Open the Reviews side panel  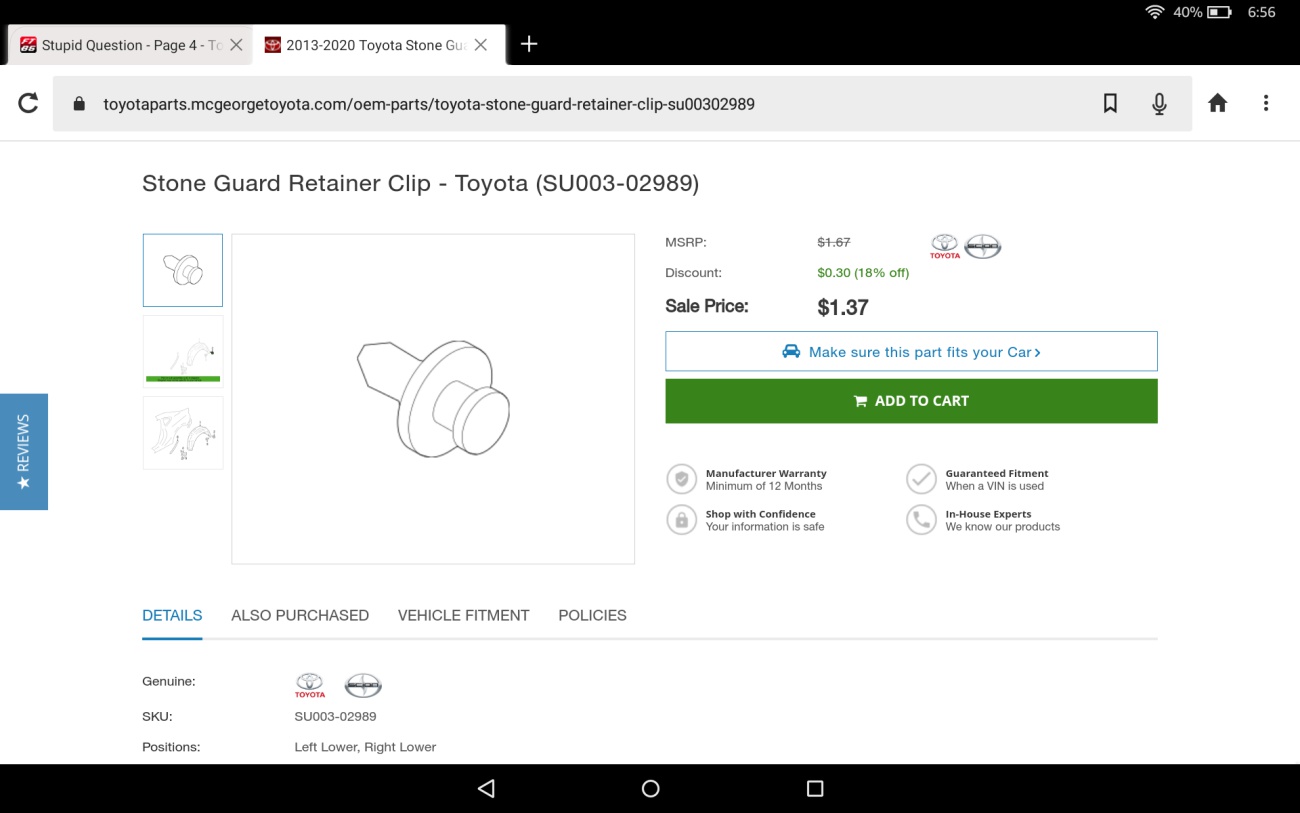click(x=23, y=452)
